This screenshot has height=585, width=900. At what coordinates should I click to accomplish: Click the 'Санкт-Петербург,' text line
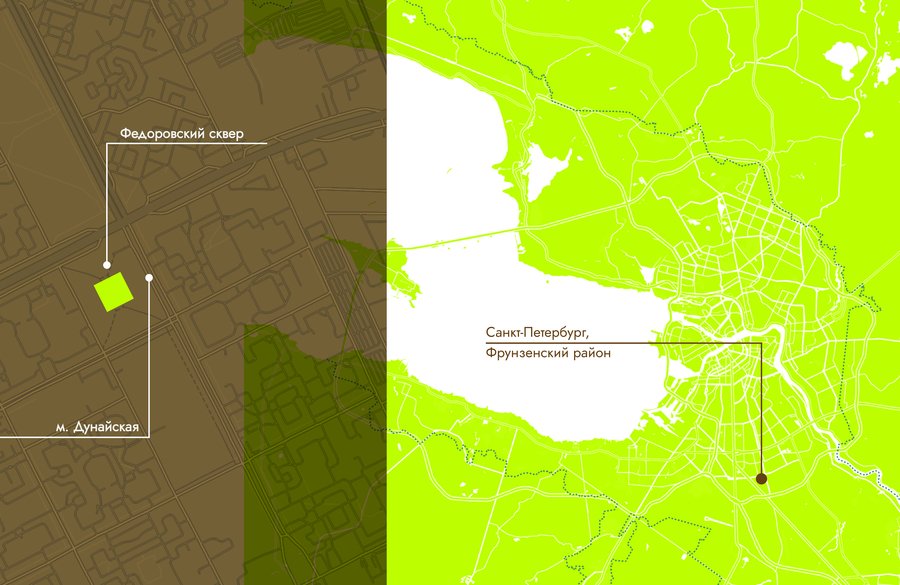(x=538, y=332)
